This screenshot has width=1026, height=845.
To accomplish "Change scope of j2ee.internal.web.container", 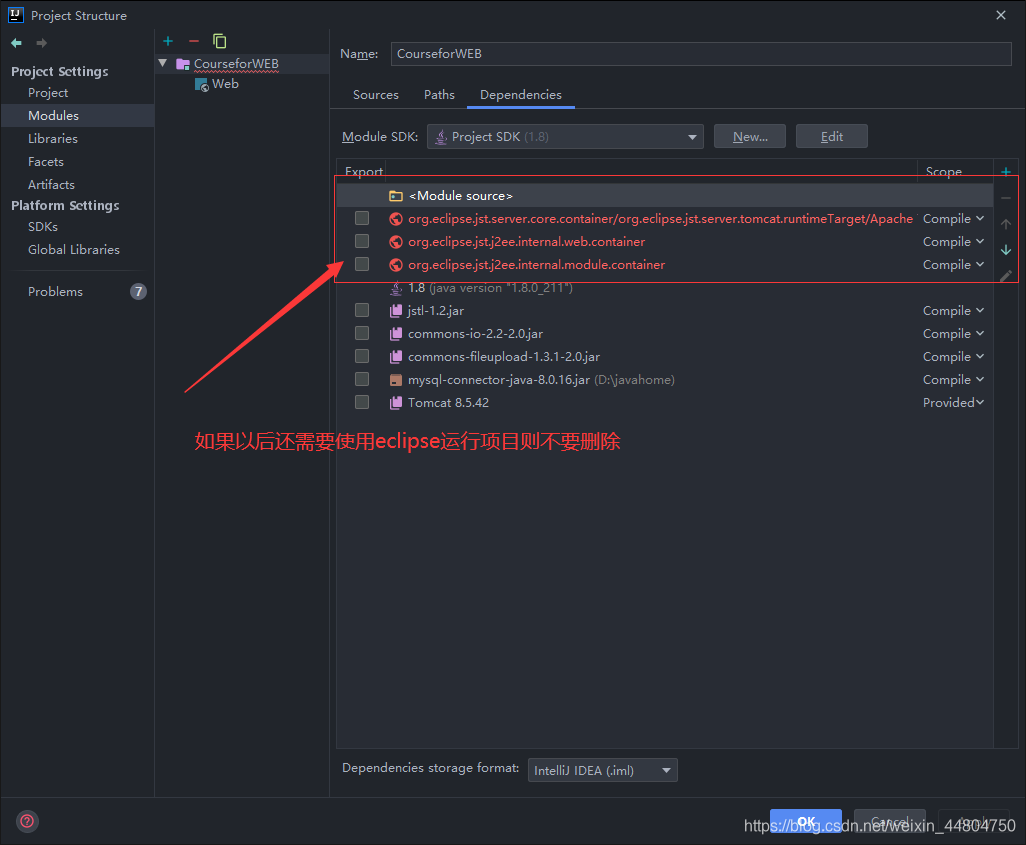I will point(953,242).
